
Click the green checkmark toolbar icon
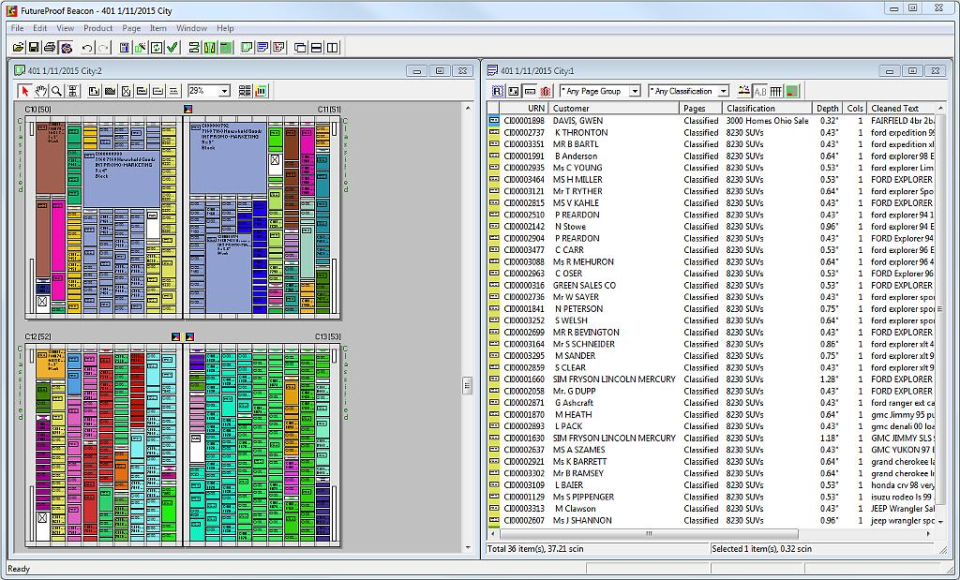[x=173, y=47]
